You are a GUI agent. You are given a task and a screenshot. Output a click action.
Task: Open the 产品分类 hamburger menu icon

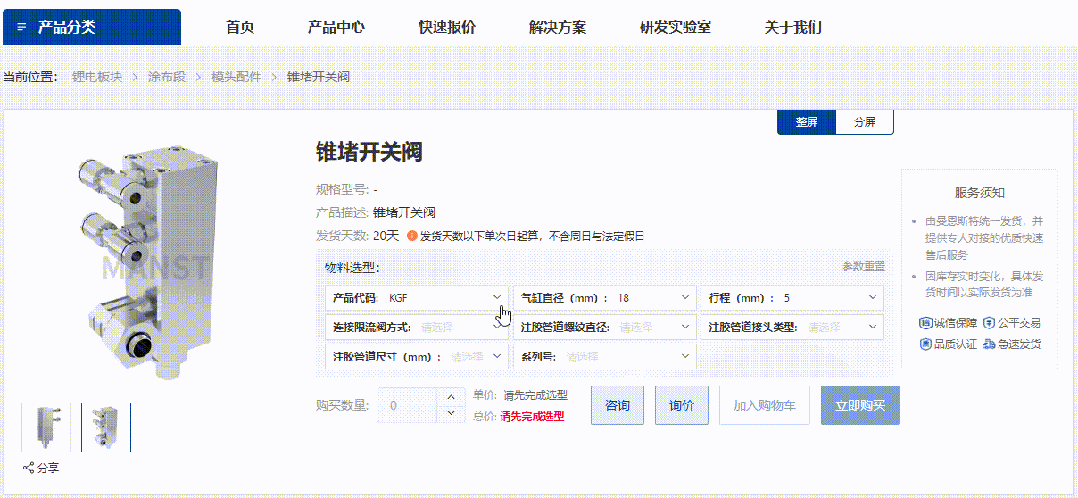22,28
